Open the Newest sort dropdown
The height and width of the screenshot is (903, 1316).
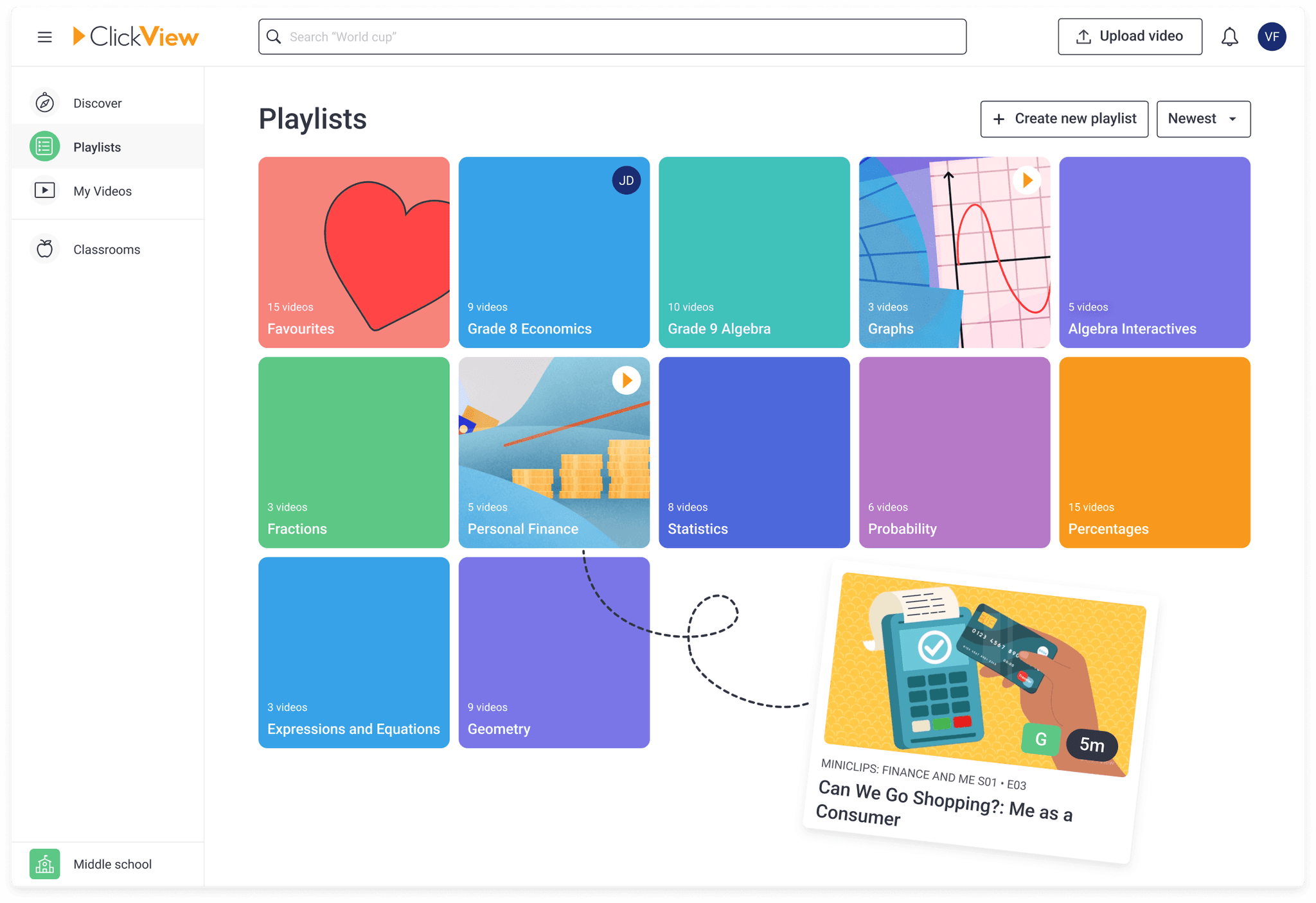pyautogui.click(x=1203, y=118)
